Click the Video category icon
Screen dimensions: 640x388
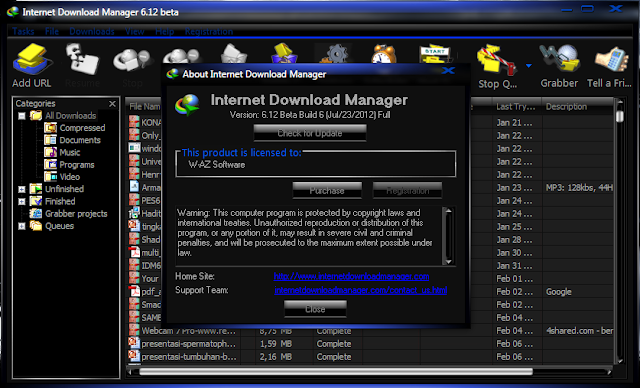point(51,177)
